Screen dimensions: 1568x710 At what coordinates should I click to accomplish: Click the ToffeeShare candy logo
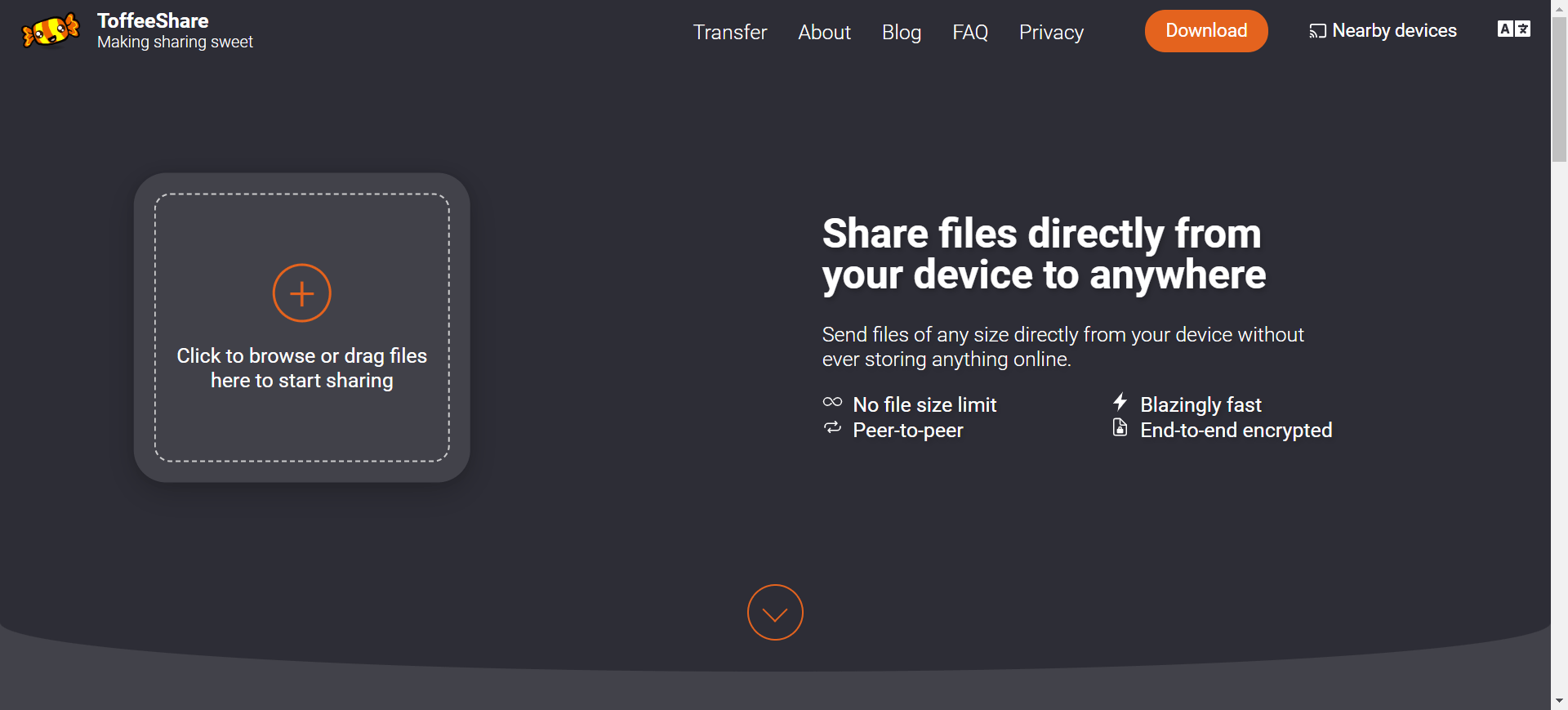pos(51,31)
